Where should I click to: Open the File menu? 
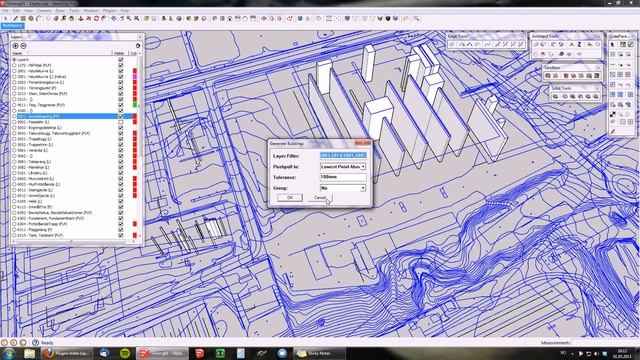click(5, 11)
